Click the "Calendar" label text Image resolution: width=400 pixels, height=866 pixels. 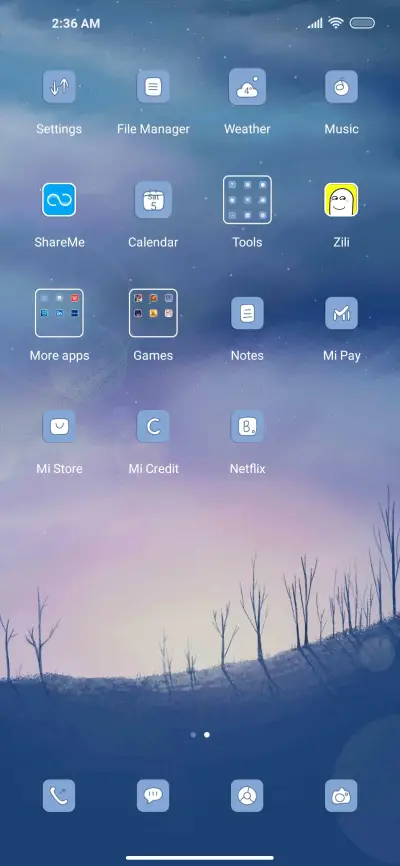click(153, 242)
